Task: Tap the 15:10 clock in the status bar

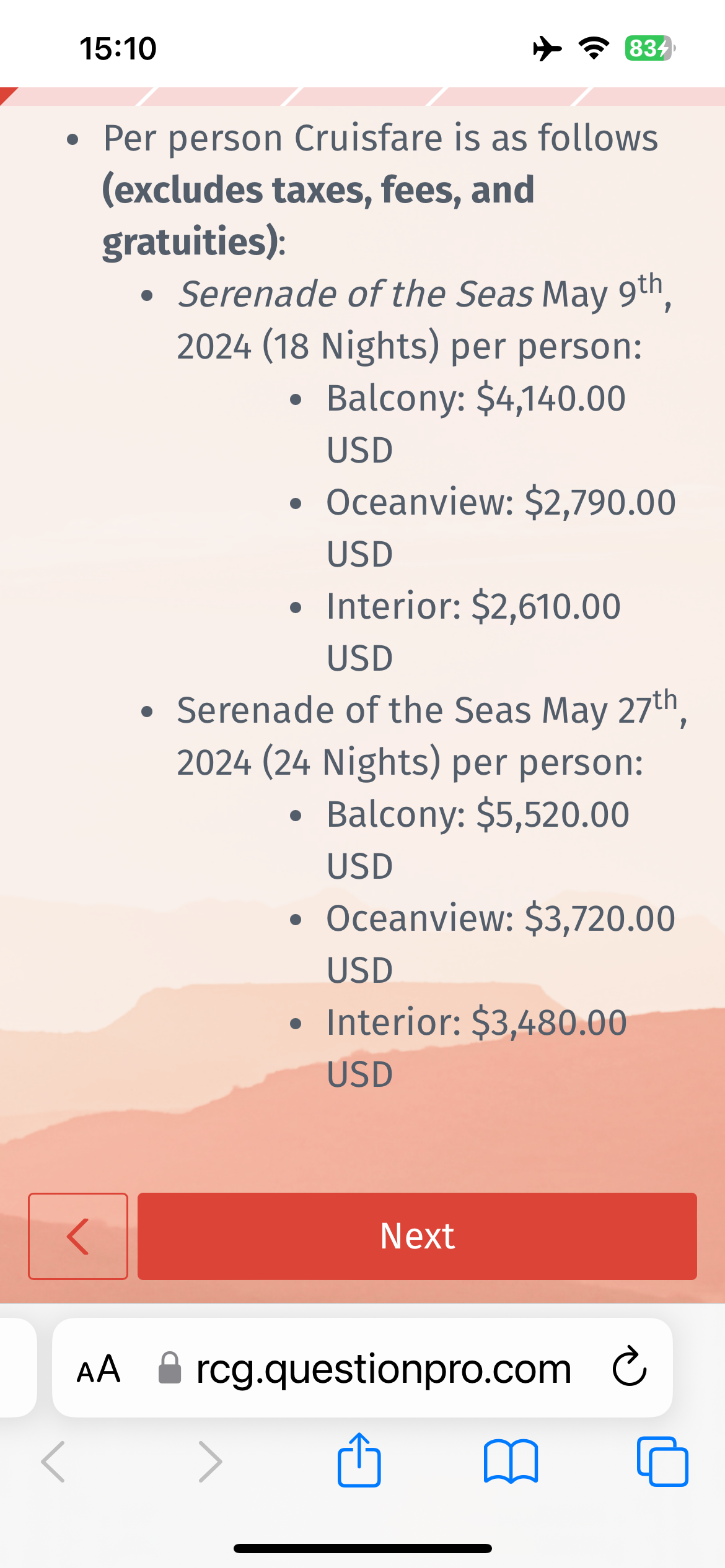Action: point(118,48)
